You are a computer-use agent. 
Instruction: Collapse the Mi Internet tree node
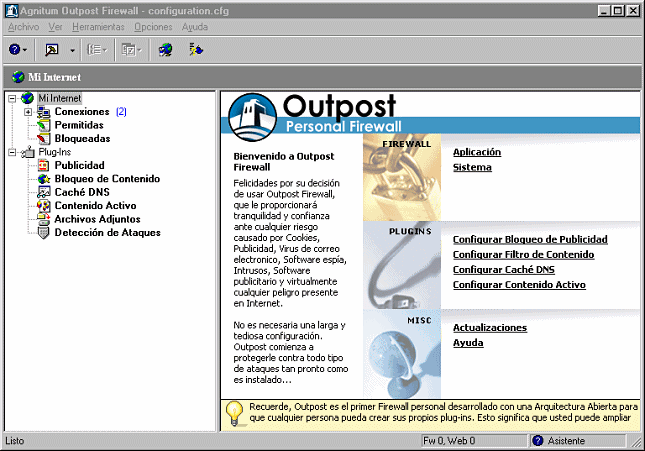click(11, 98)
